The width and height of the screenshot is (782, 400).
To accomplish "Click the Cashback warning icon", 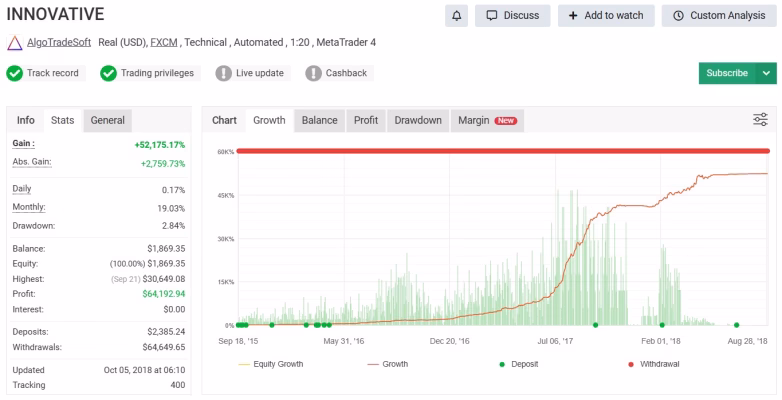I will tap(313, 73).
